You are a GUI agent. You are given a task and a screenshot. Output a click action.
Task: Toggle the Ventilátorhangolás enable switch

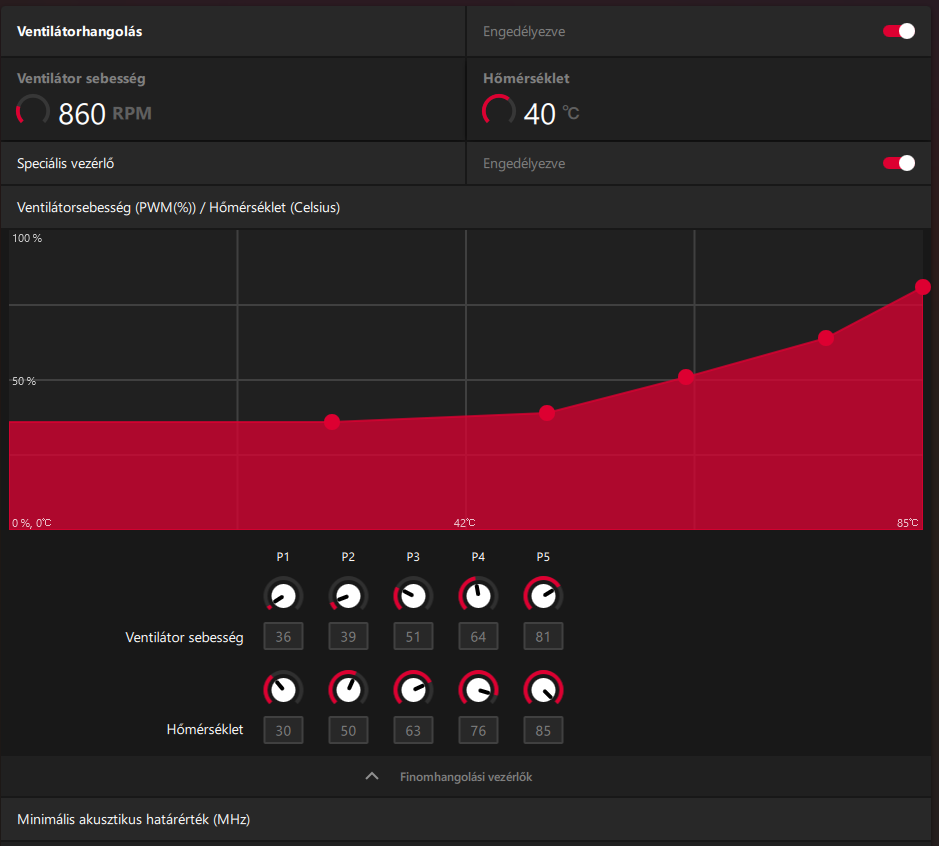click(x=898, y=31)
